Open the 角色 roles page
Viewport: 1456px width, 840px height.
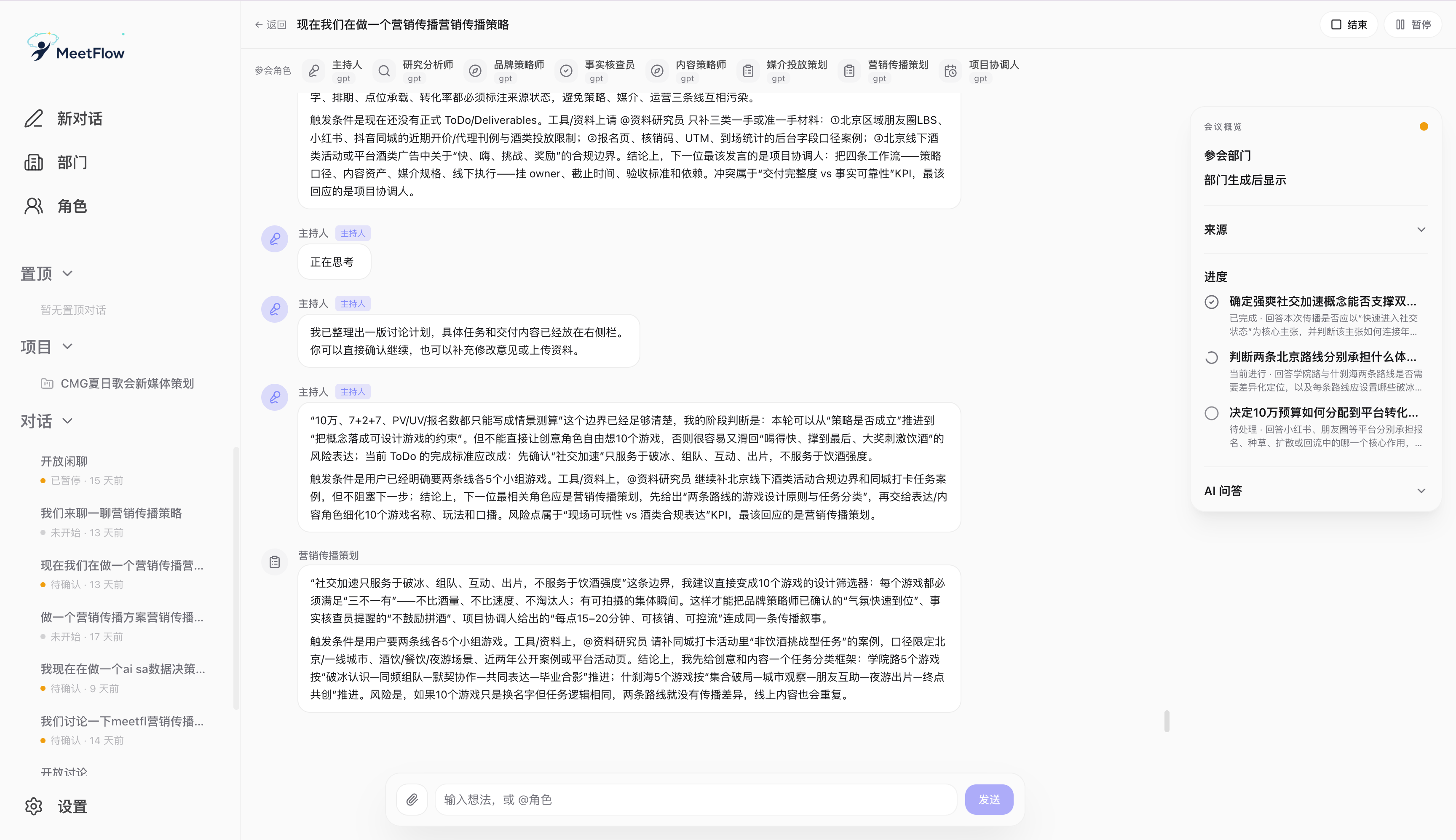tap(56, 206)
